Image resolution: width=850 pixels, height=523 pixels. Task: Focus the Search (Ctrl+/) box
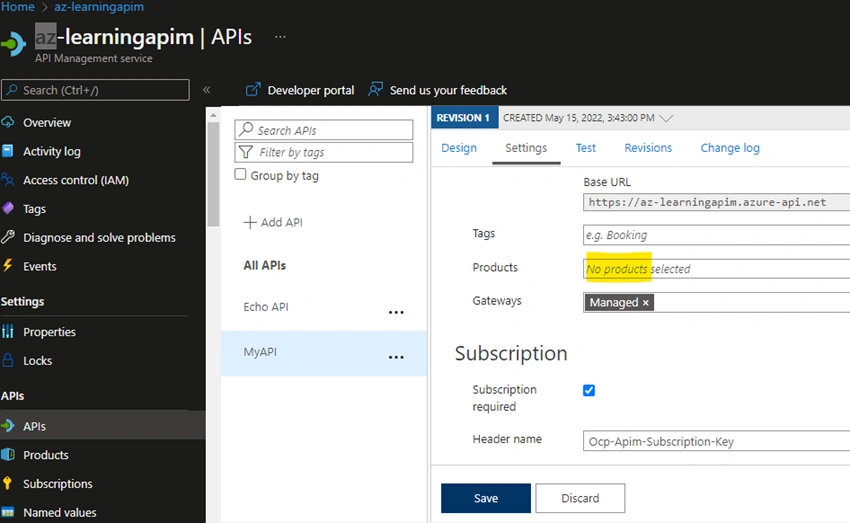[95, 90]
